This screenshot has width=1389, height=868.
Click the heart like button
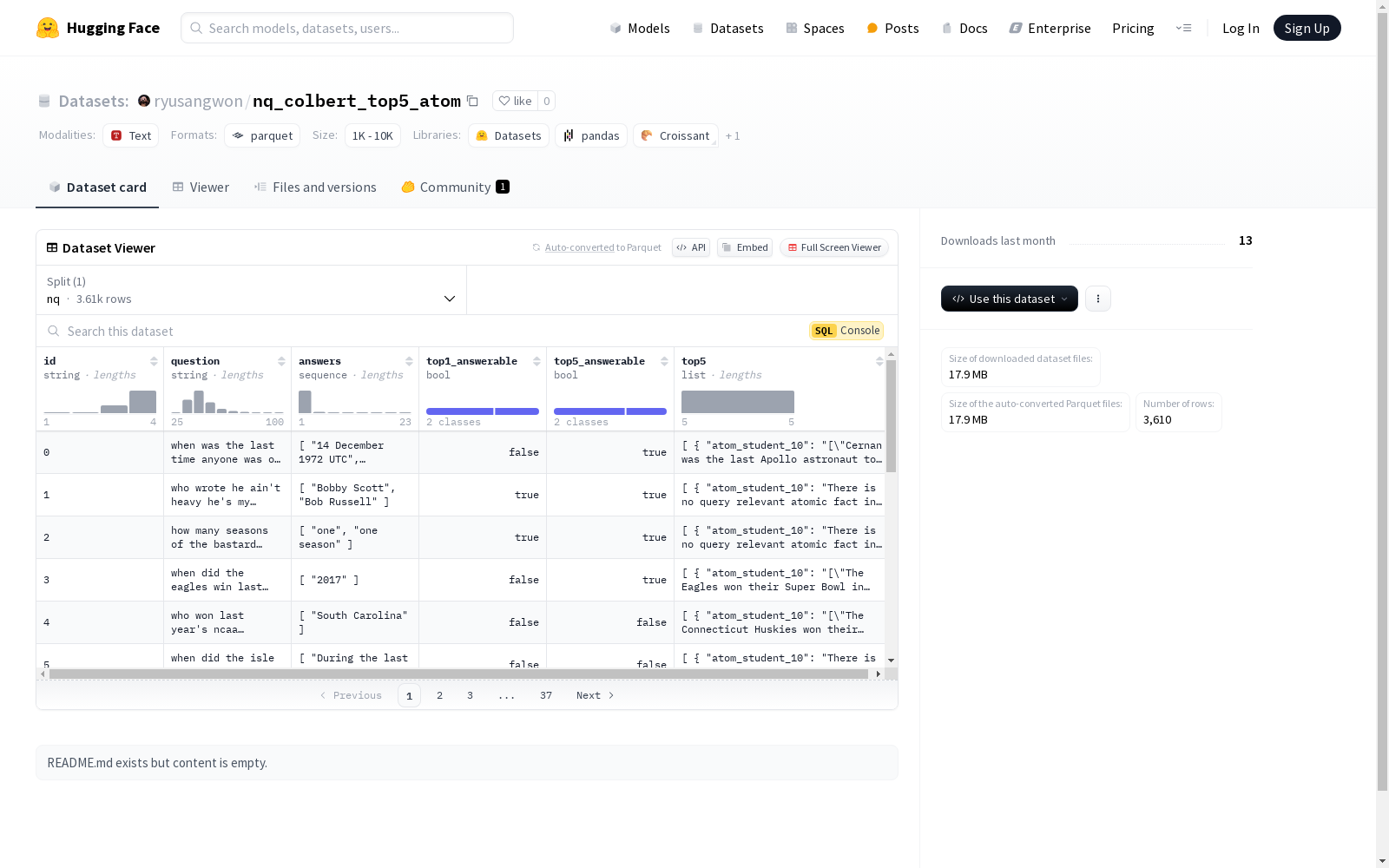[515, 101]
